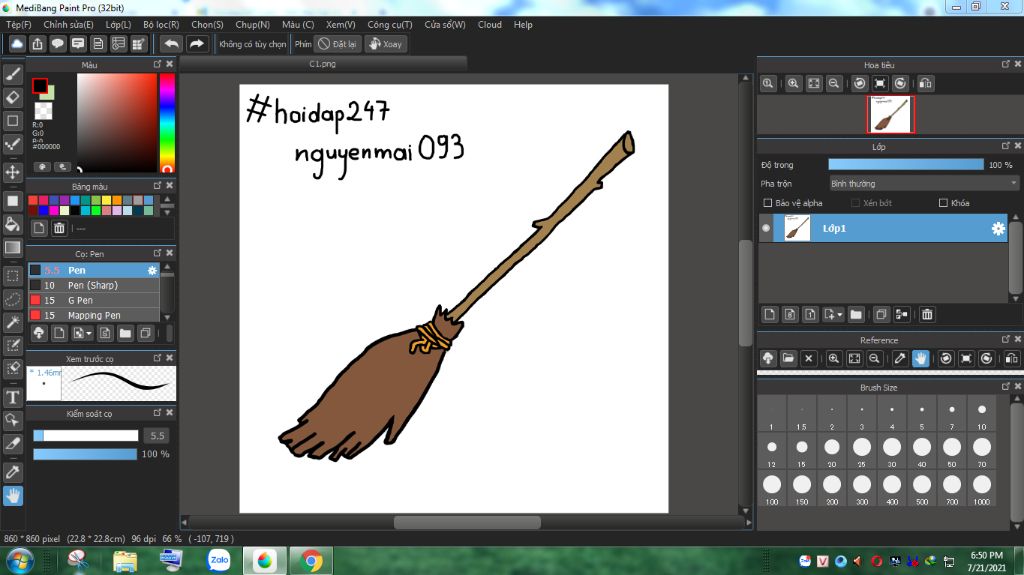Undock the Brush Size panel
Viewport: 1024px width, 575px height.
click(x=1006, y=387)
